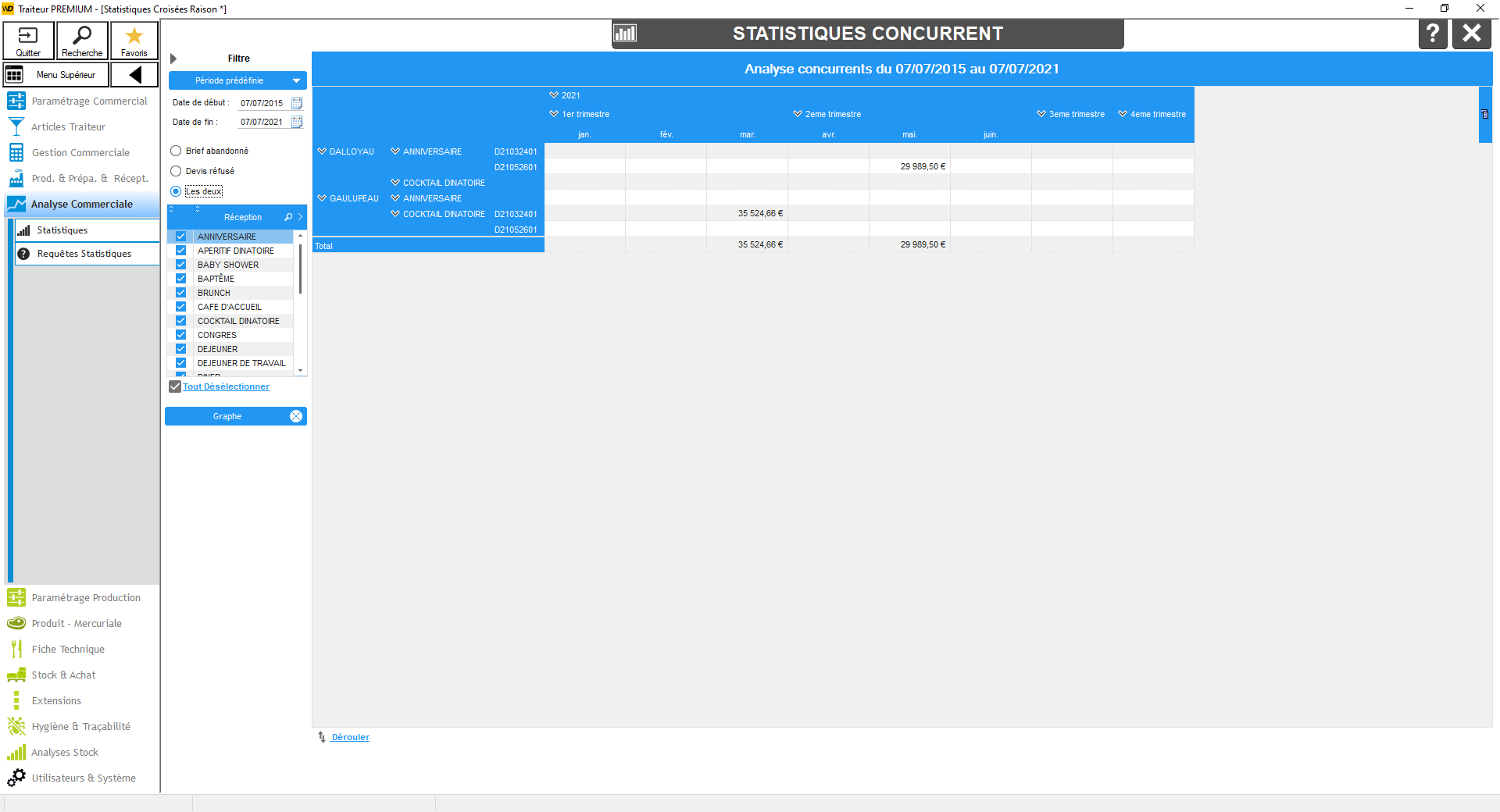The height and width of the screenshot is (812, 1500).
Task: Click the help question mark button
Action: click(x=1433, y=34)
